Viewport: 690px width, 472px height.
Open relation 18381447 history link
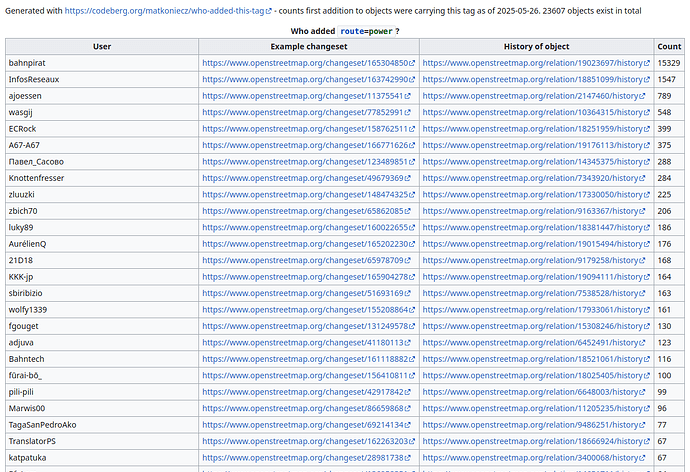(536, 227)
